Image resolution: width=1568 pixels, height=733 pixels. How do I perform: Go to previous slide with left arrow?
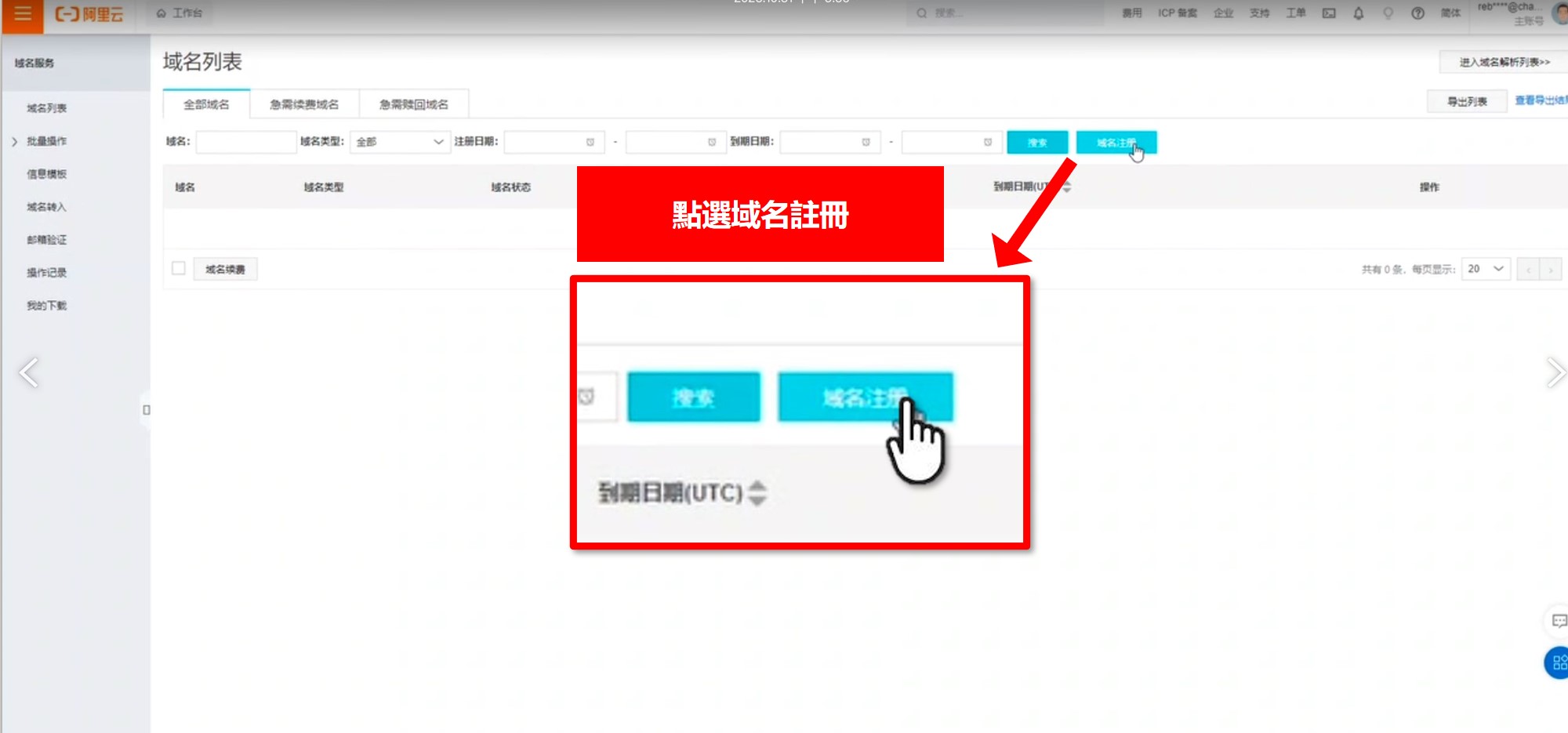click(29, 372)
